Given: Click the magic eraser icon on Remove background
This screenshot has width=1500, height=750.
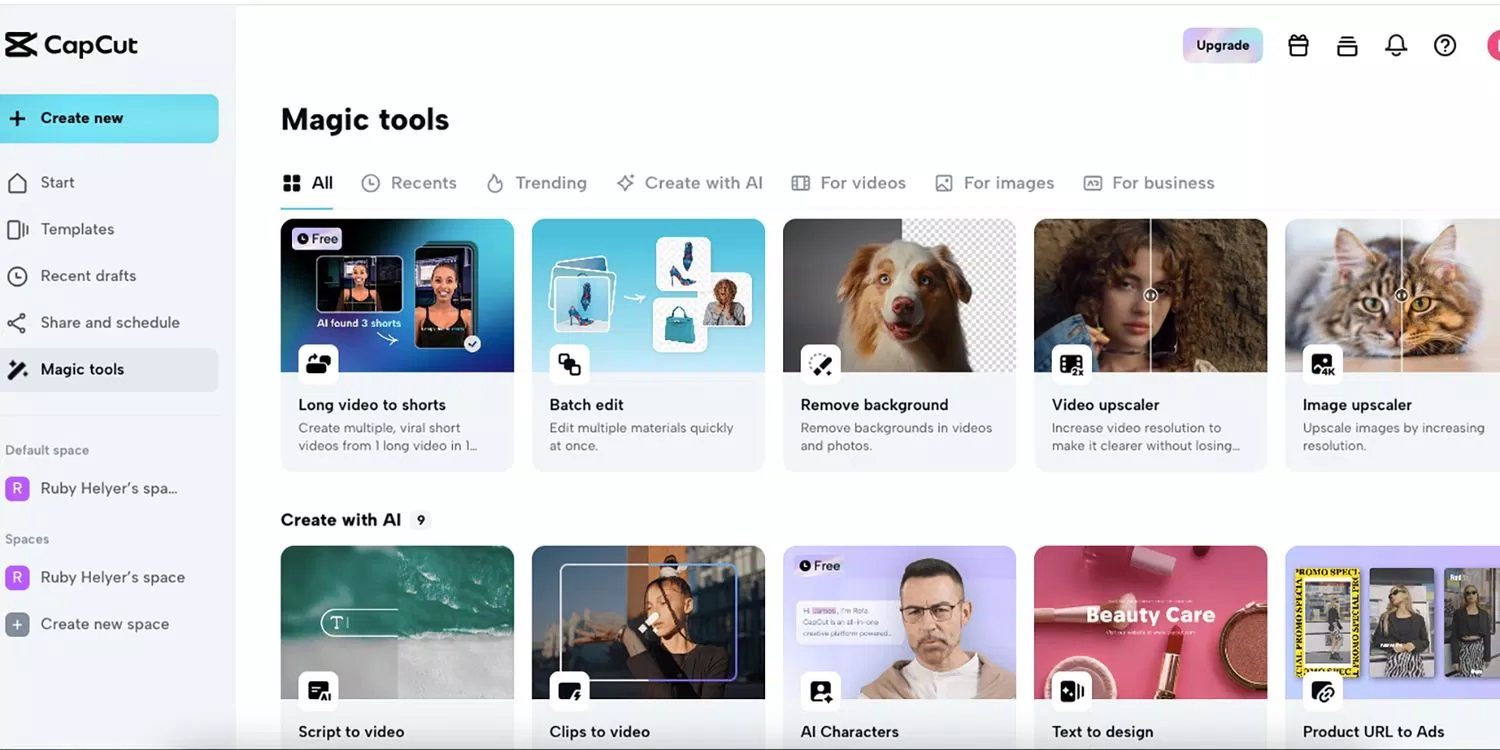Looking at the screenshot, I should point(820,364).
